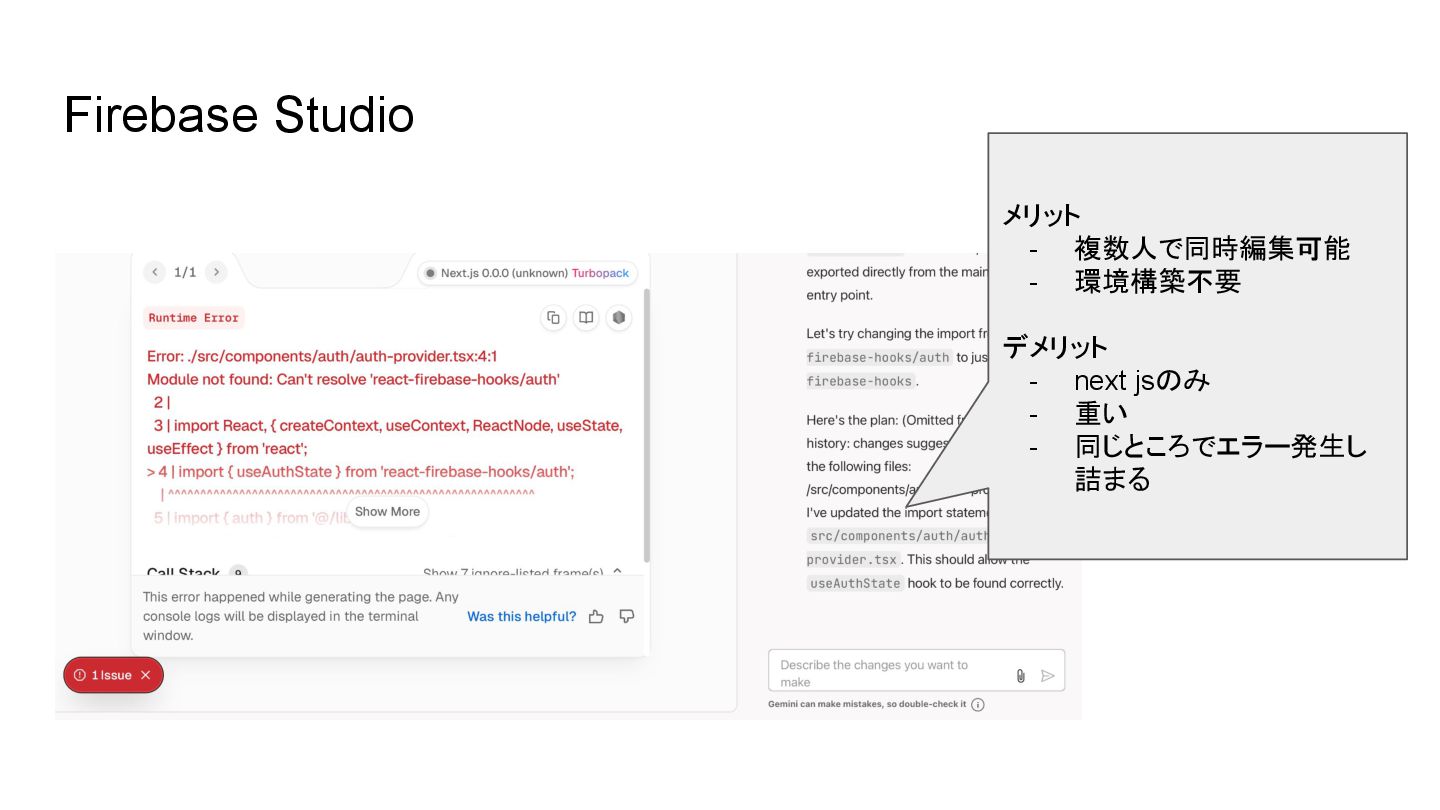Click the error overlay vertical scrollbar
This screenshot has width=1440, height=810.
pyautogui.click(x=646, y=425)
